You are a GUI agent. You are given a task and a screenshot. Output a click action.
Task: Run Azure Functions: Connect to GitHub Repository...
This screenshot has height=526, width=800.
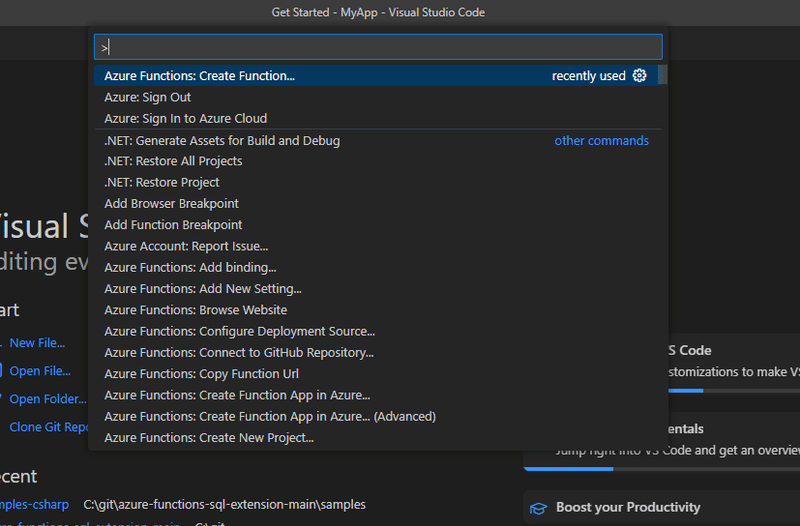[x=376, y=353]
